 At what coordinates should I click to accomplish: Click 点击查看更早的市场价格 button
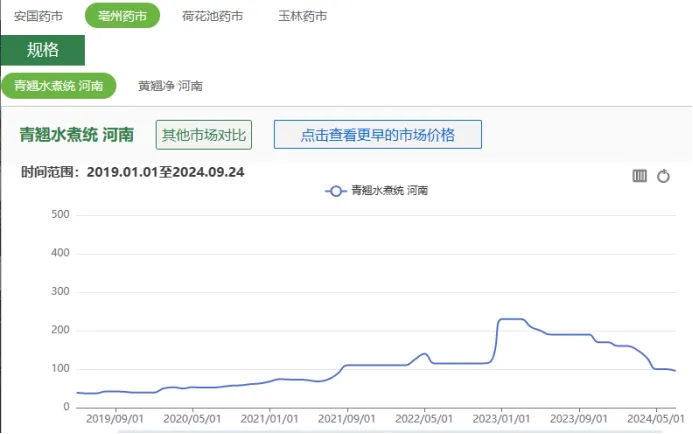378,134
